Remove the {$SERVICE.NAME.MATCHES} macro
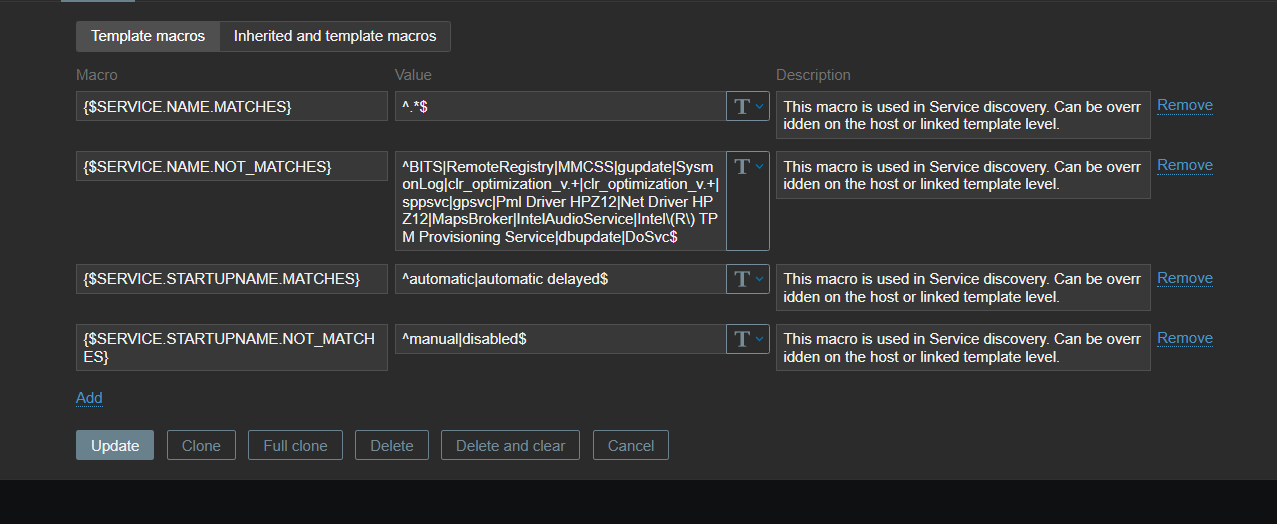 tap(1184, 105)
